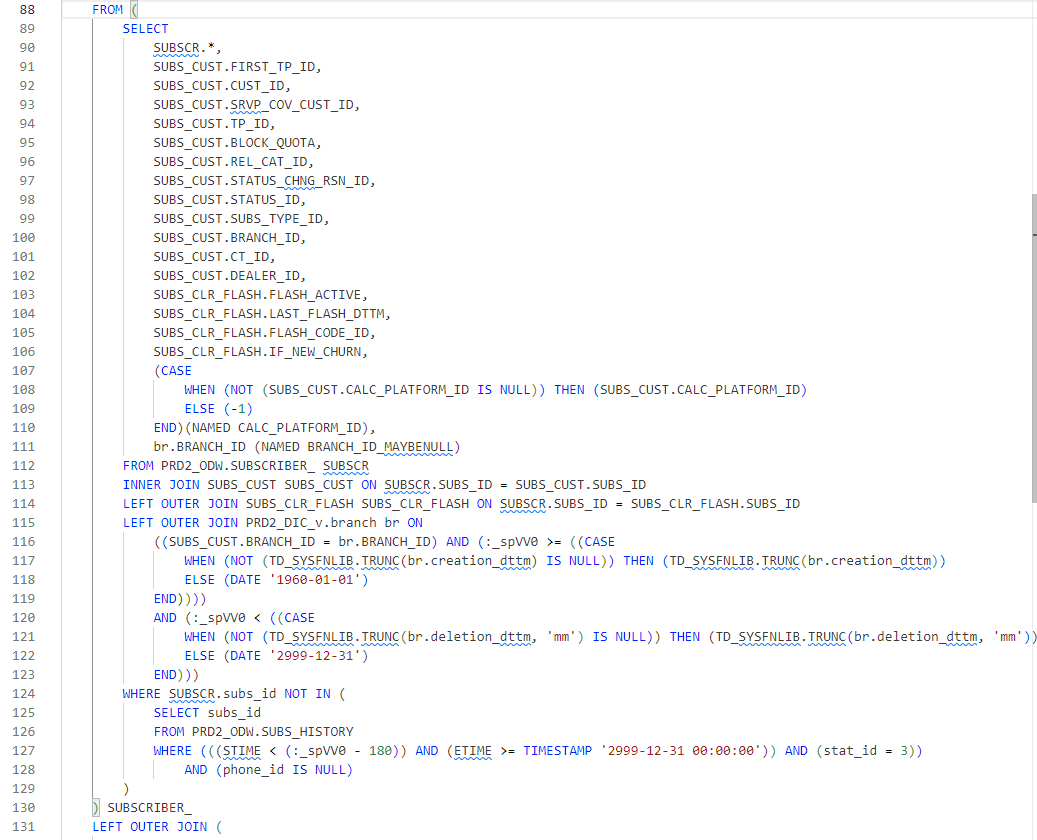Click the opening parenthesis after FROM on line 88
This screenshot has height=840, width=1037.
point(135,9)
